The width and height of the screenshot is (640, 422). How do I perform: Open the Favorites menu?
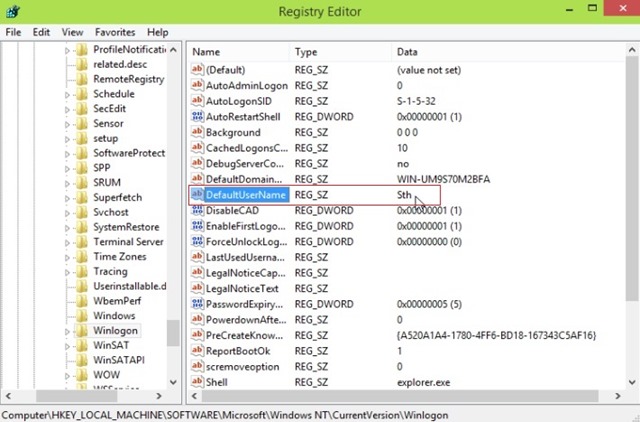coord(115,32)
